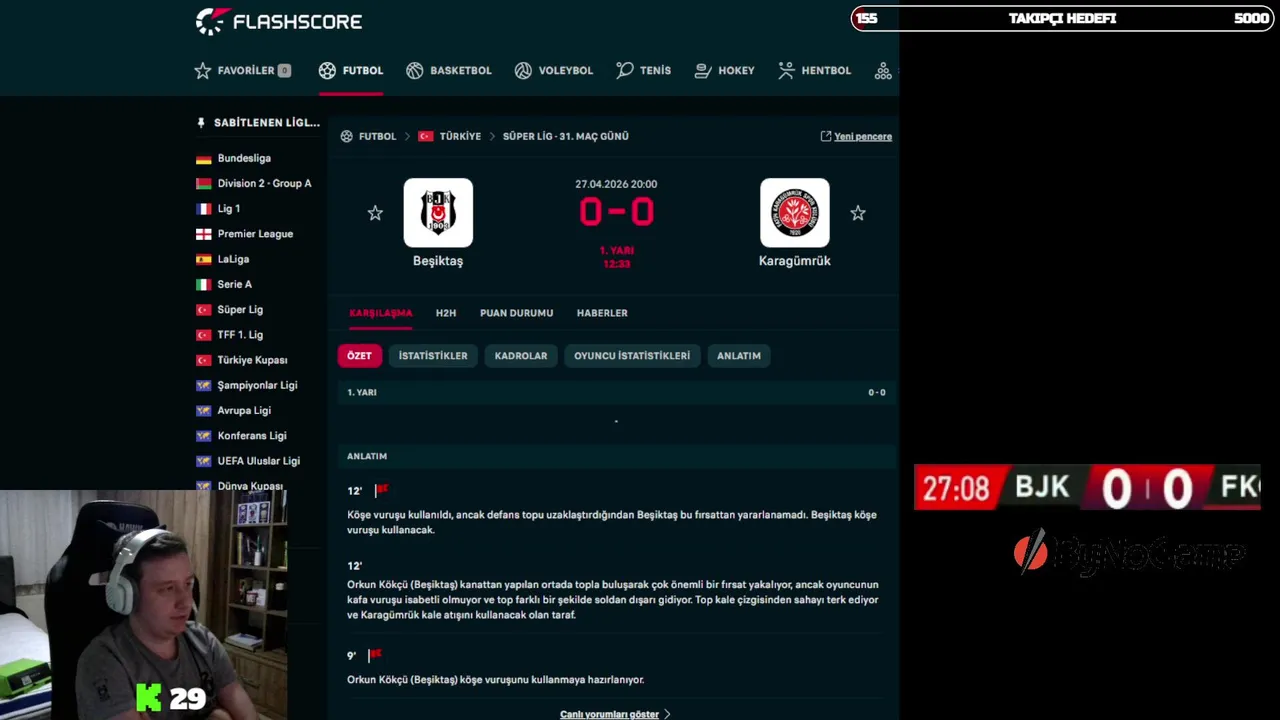Select the Kadrolar sub-tab

pyautogui.click(x=521, y=356)
